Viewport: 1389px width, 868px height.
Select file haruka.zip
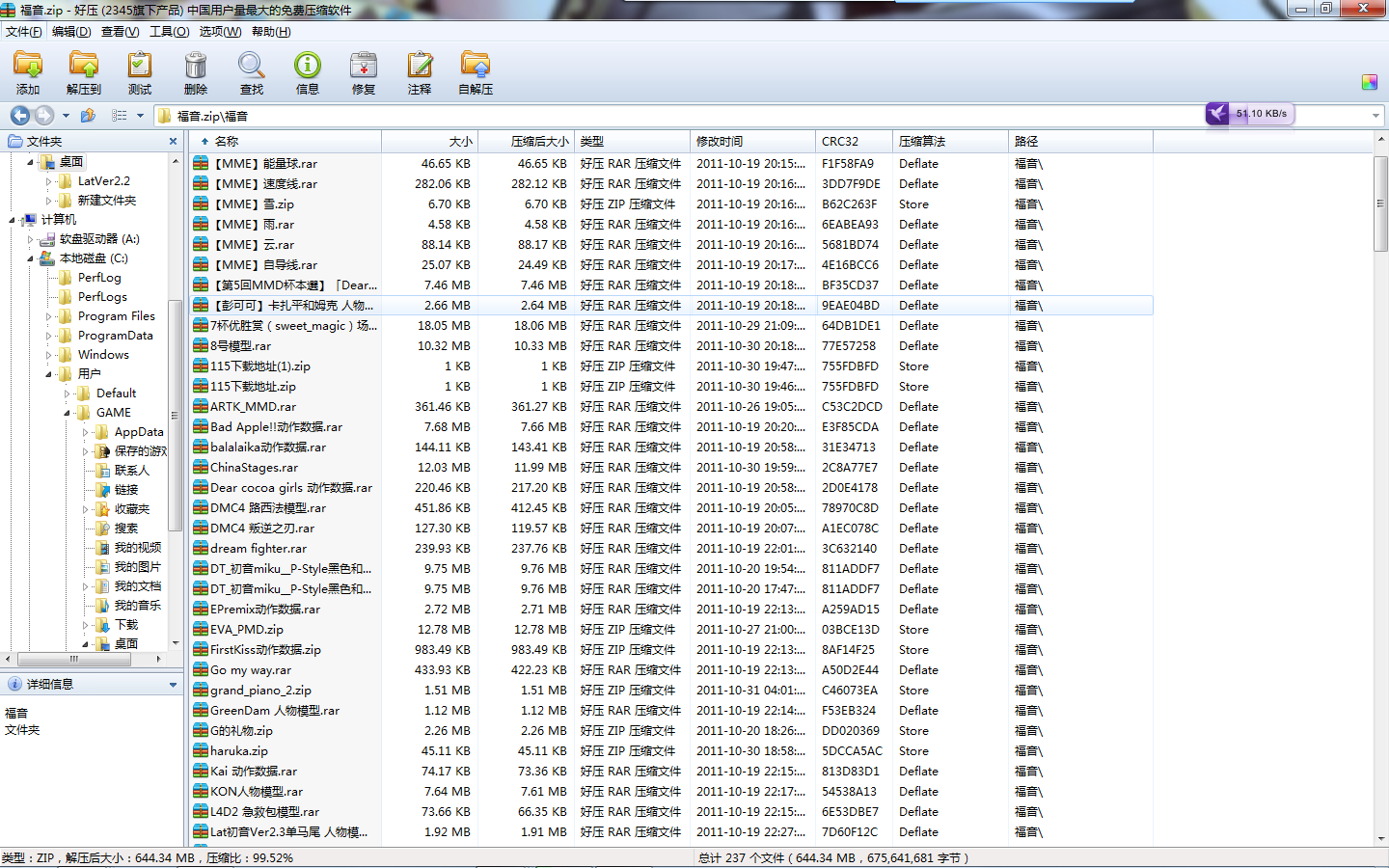[239, 751]
